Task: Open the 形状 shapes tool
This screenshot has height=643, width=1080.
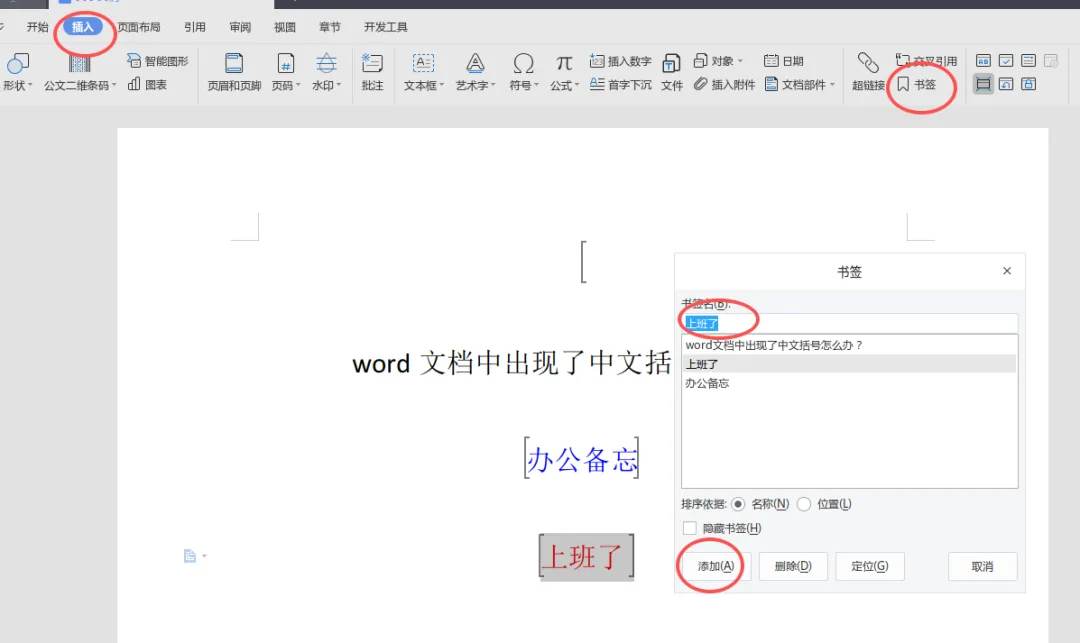Action: (x=17, y=72)
